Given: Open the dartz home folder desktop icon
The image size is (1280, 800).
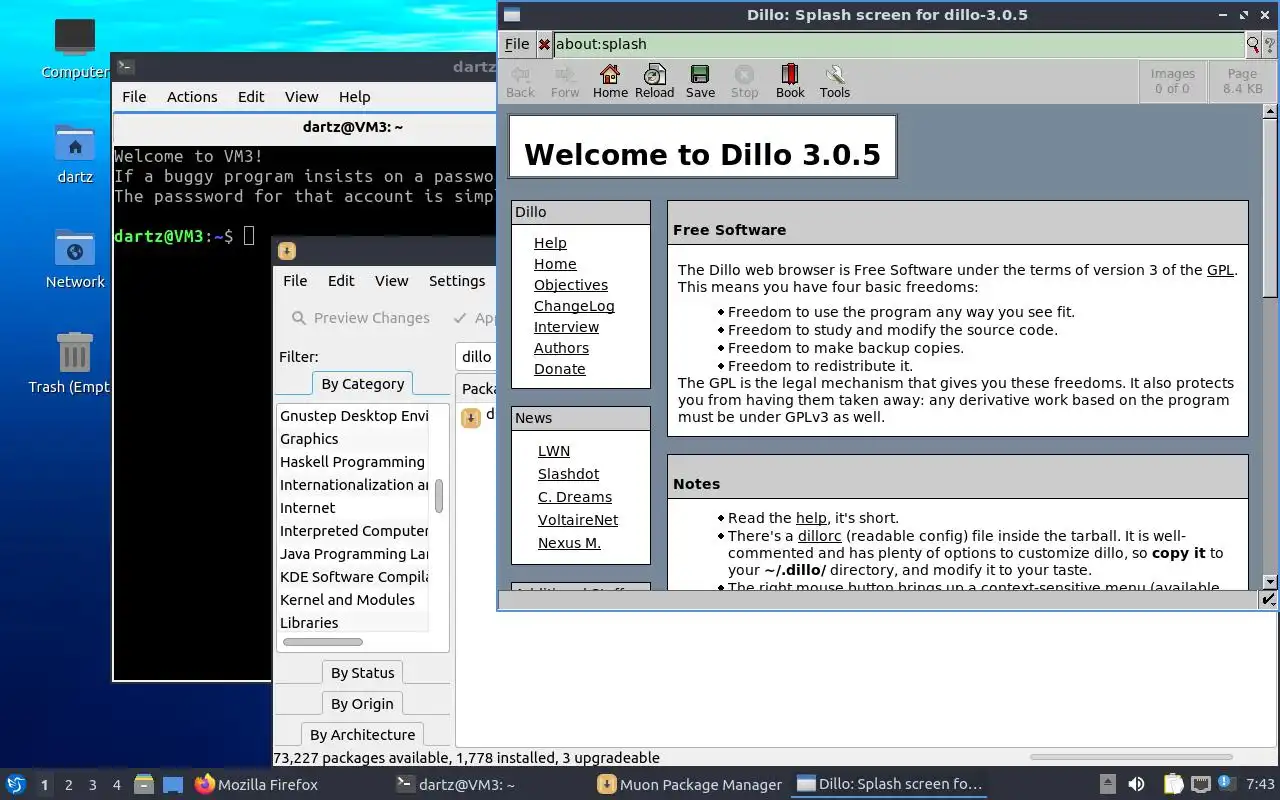Looking at the screenshot, I should [x=75, y=155].
